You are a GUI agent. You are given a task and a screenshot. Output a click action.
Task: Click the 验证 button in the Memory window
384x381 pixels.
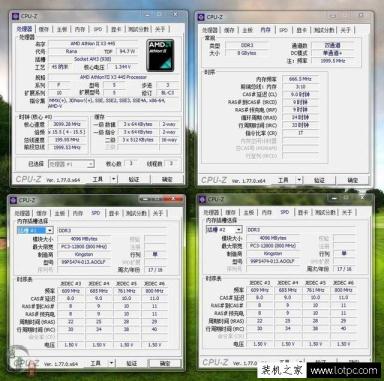(x=319, y=180)
